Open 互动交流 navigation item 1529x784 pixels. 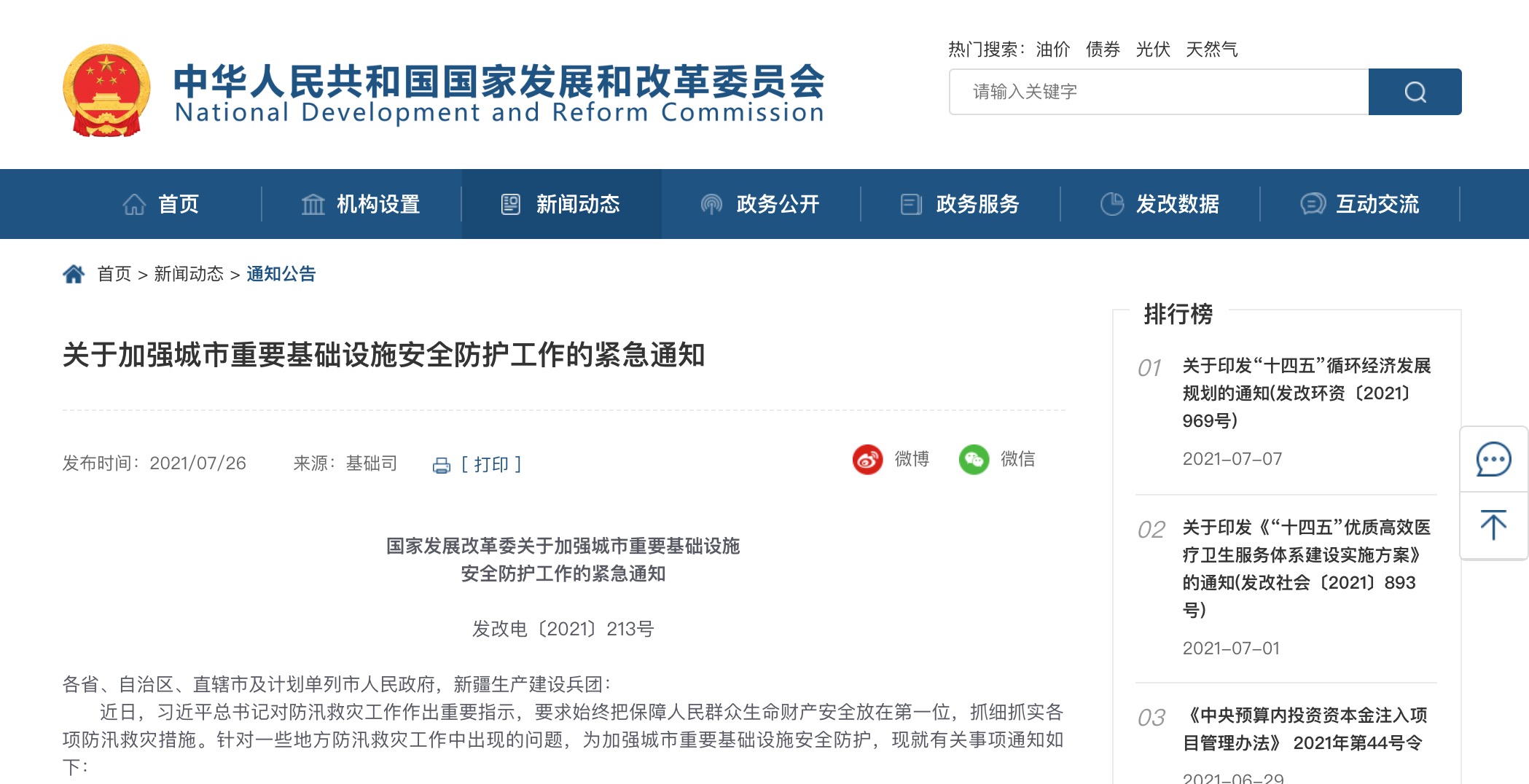point(1360,204)
